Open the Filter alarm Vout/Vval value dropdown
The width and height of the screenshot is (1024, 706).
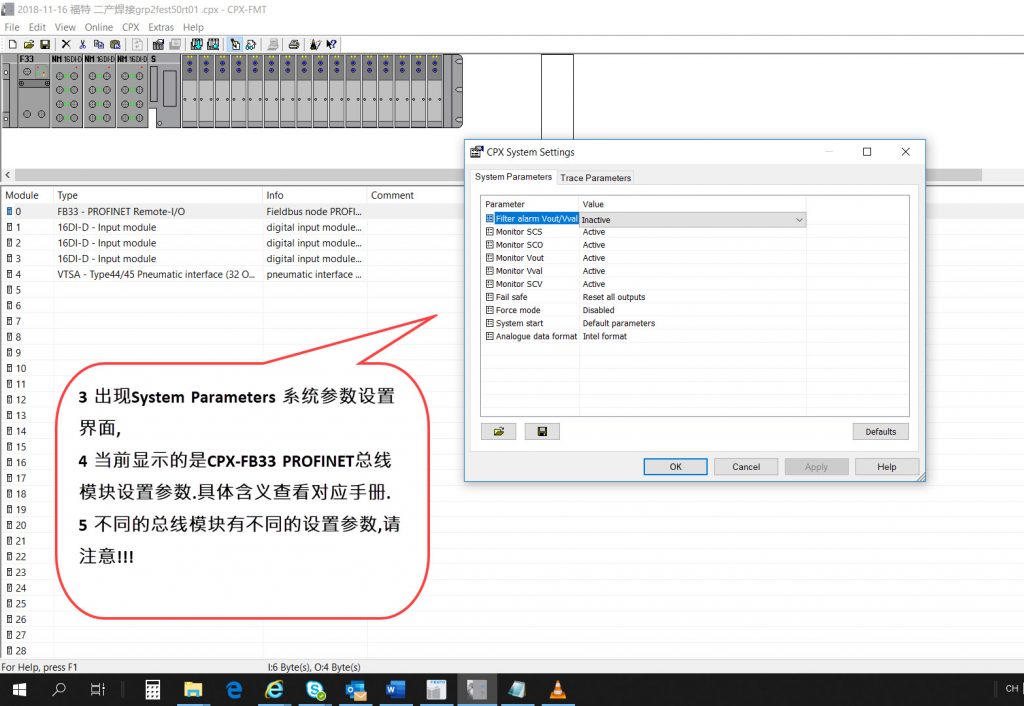tap(799, 220)
